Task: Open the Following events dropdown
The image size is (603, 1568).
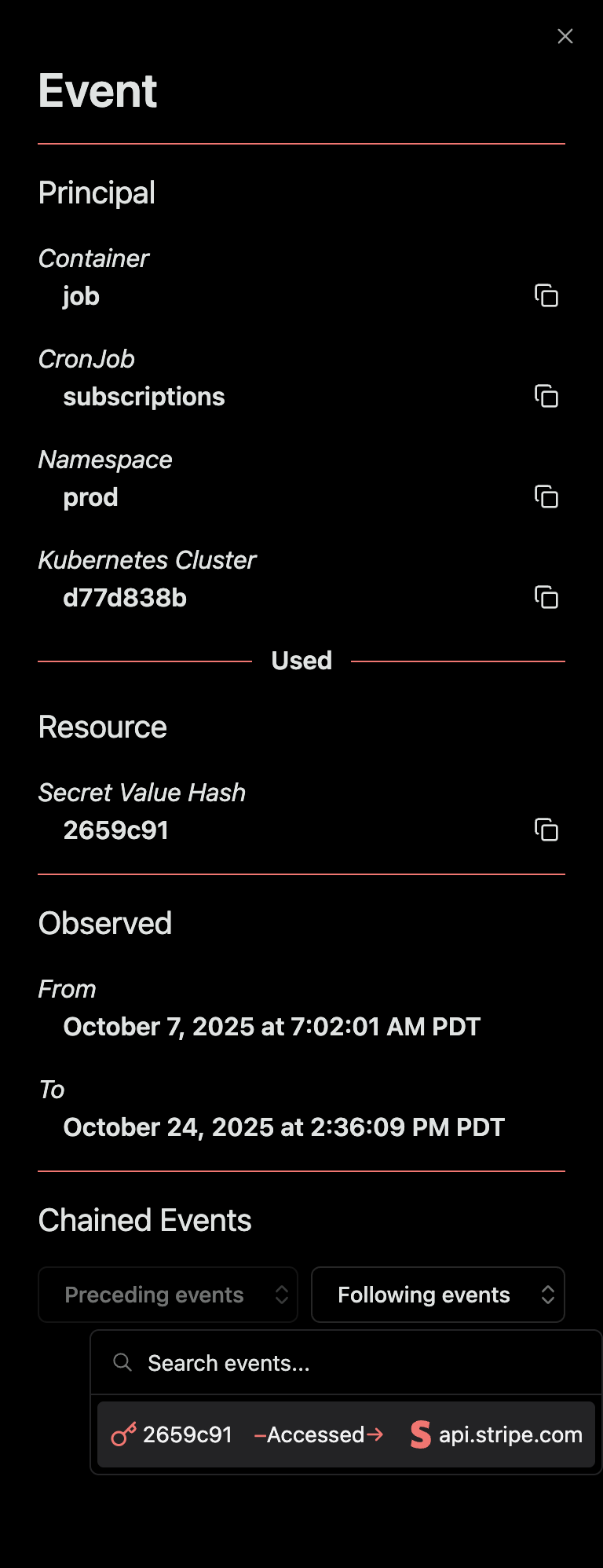Action: pyautogui.click(x=437, y=1294)
